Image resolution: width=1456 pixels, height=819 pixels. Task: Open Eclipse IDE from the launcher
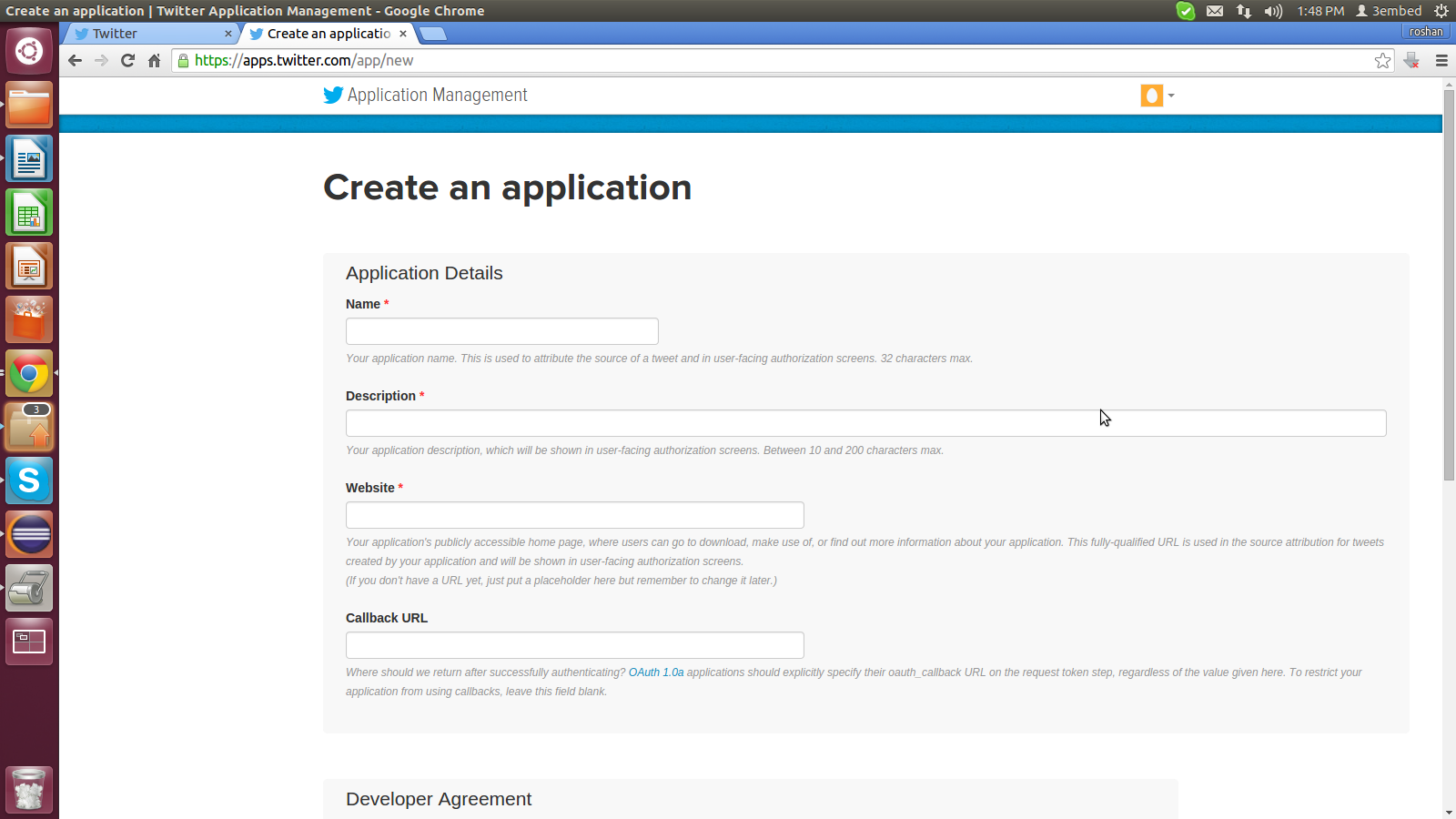[x=29, y=535]
